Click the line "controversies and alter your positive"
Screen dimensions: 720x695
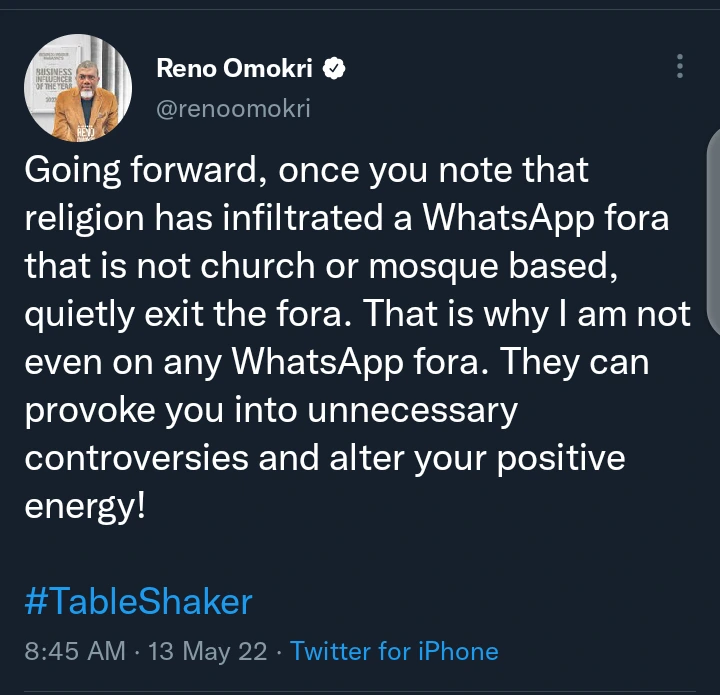[324, 459]
